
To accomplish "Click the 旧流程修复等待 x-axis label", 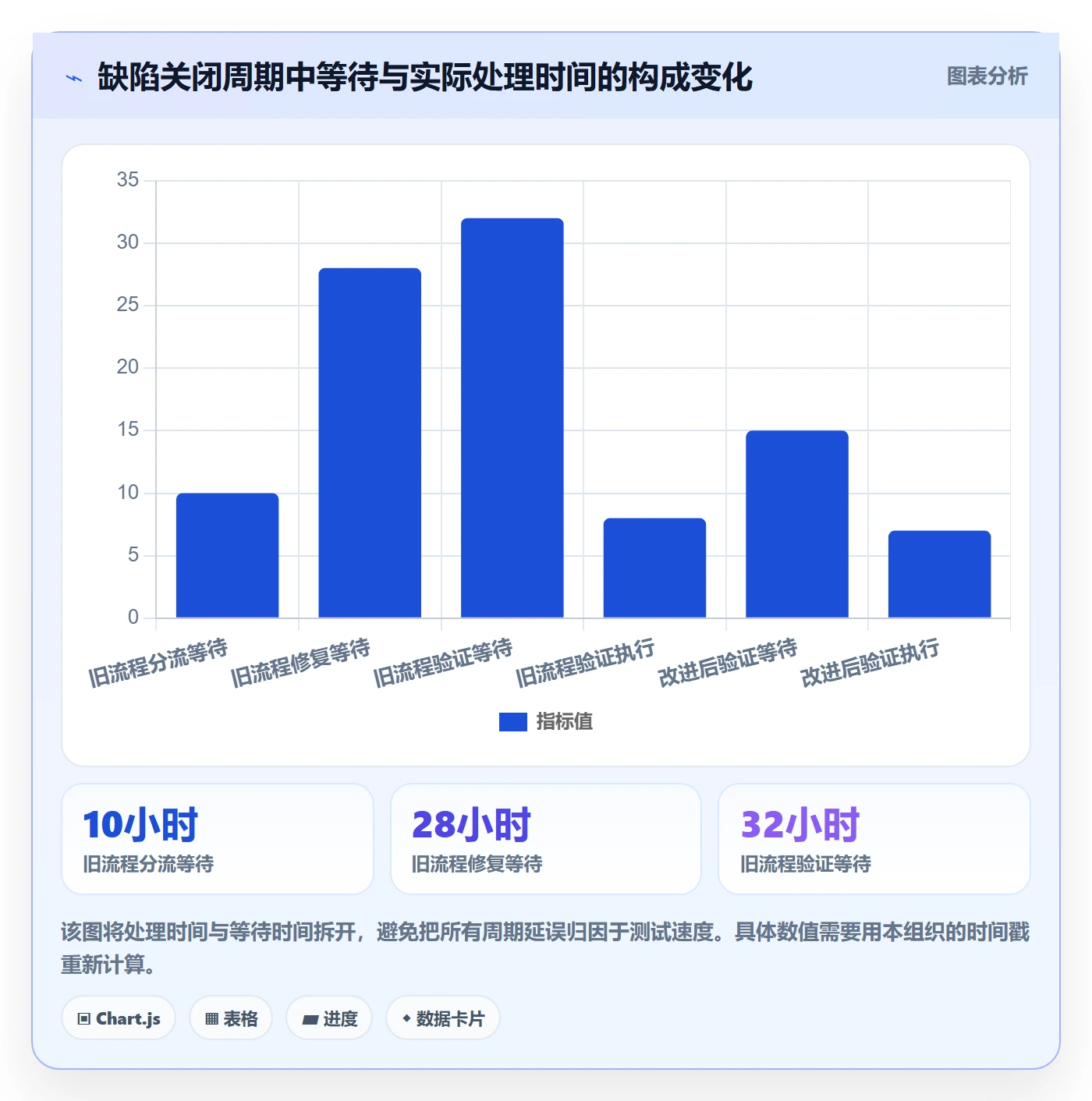I will (x=300, y=663).
